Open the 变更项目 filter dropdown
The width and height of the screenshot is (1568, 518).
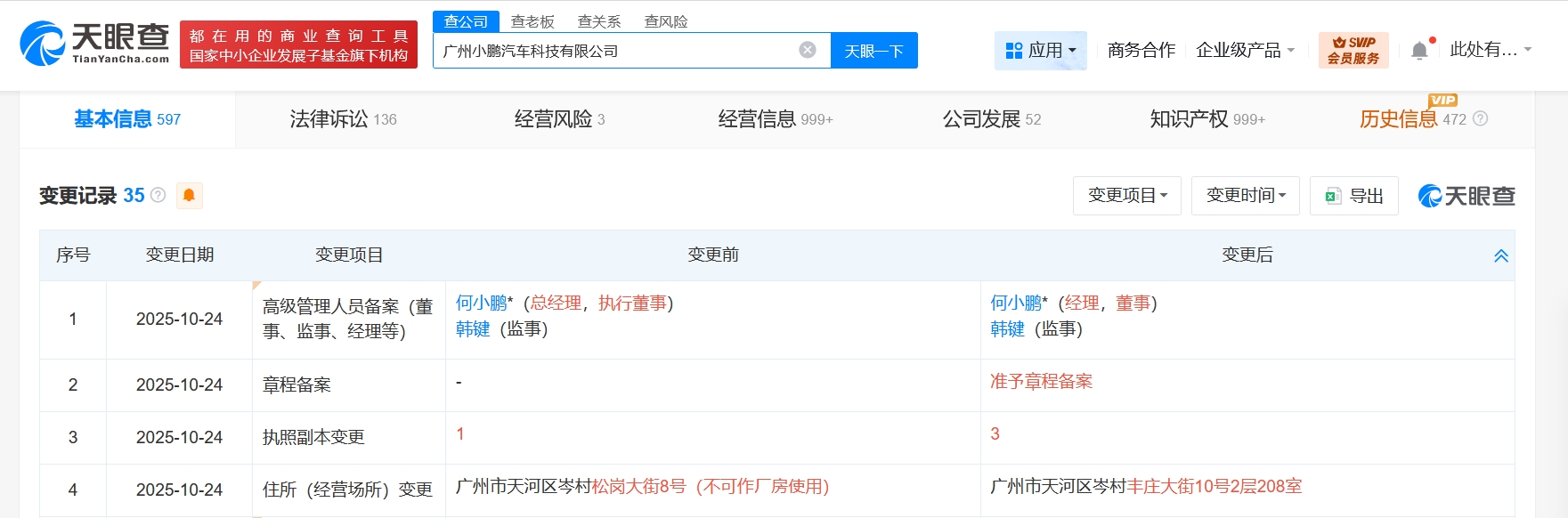(1126, 195)
